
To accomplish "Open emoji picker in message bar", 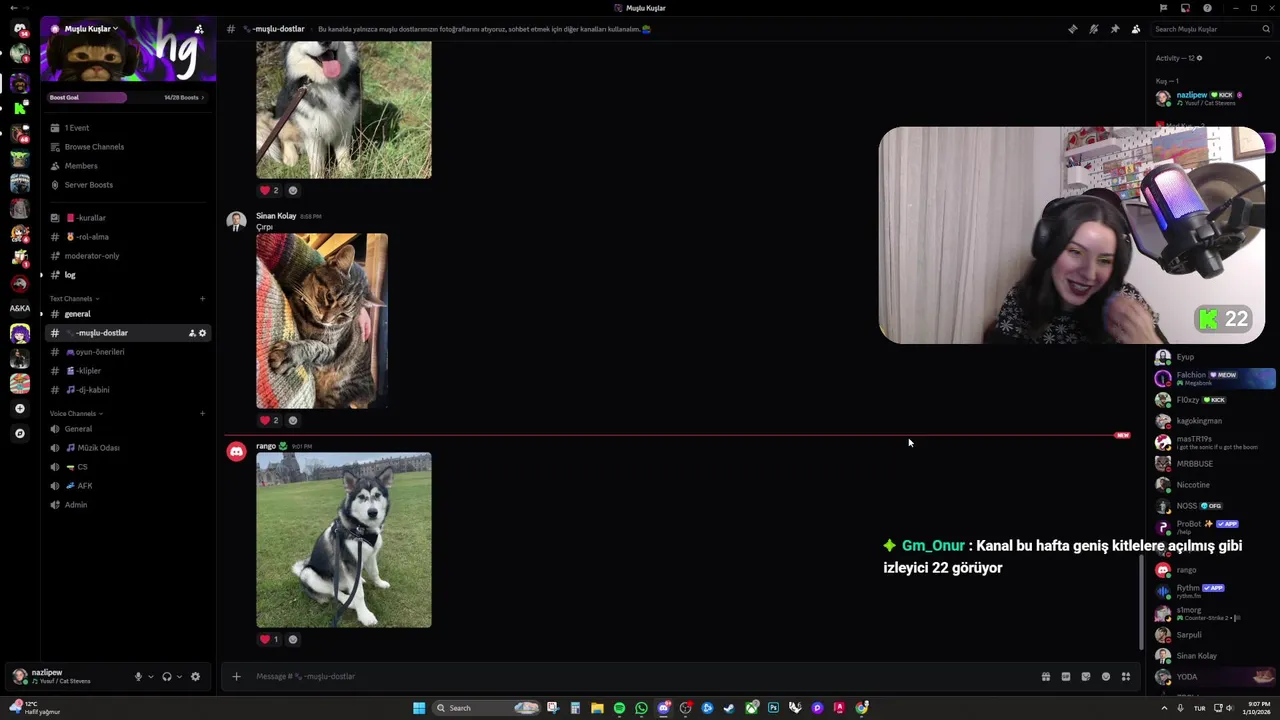I will (x=1106, y=676).
